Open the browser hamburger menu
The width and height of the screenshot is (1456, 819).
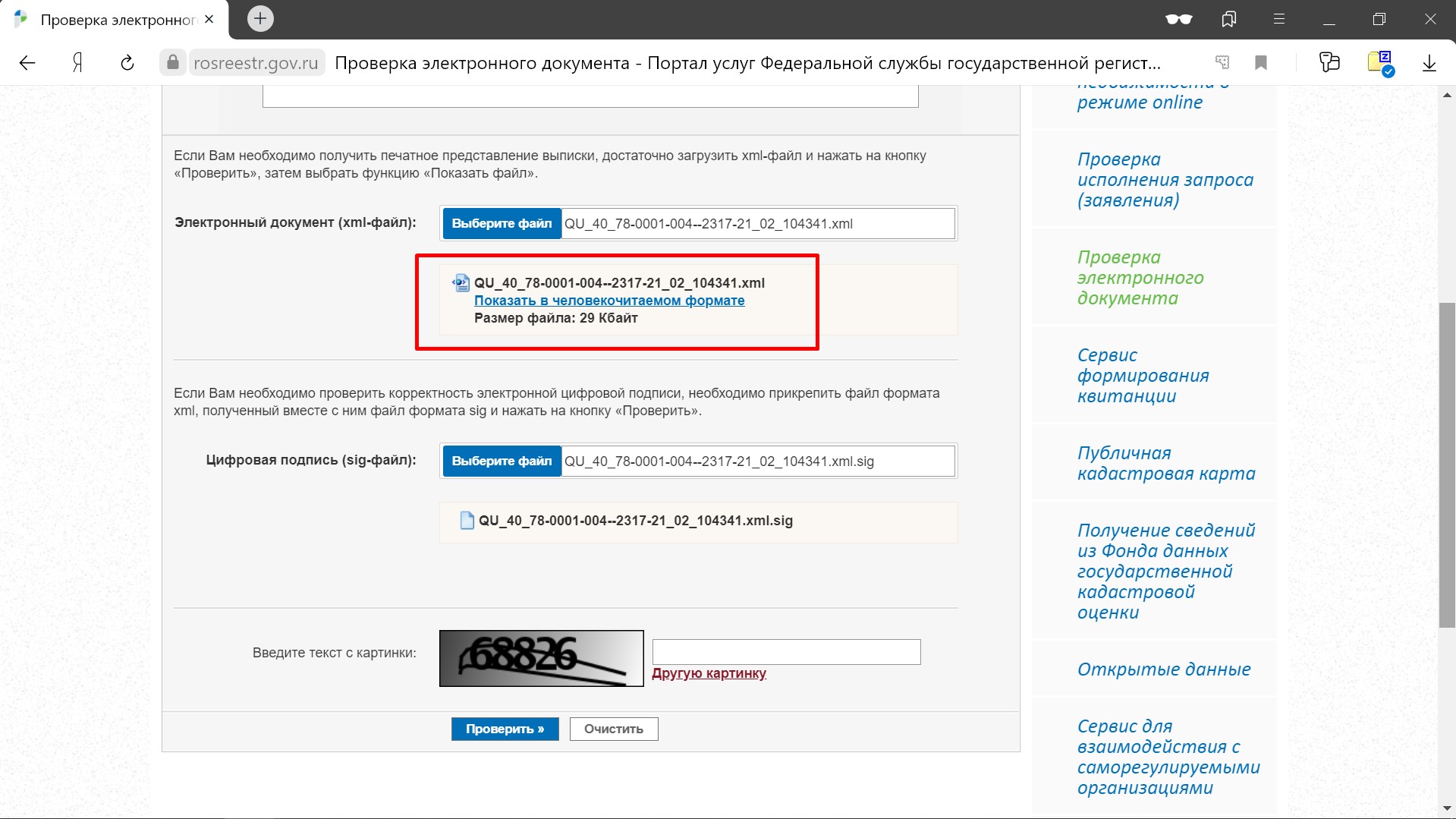click(x=1279, y=20)
